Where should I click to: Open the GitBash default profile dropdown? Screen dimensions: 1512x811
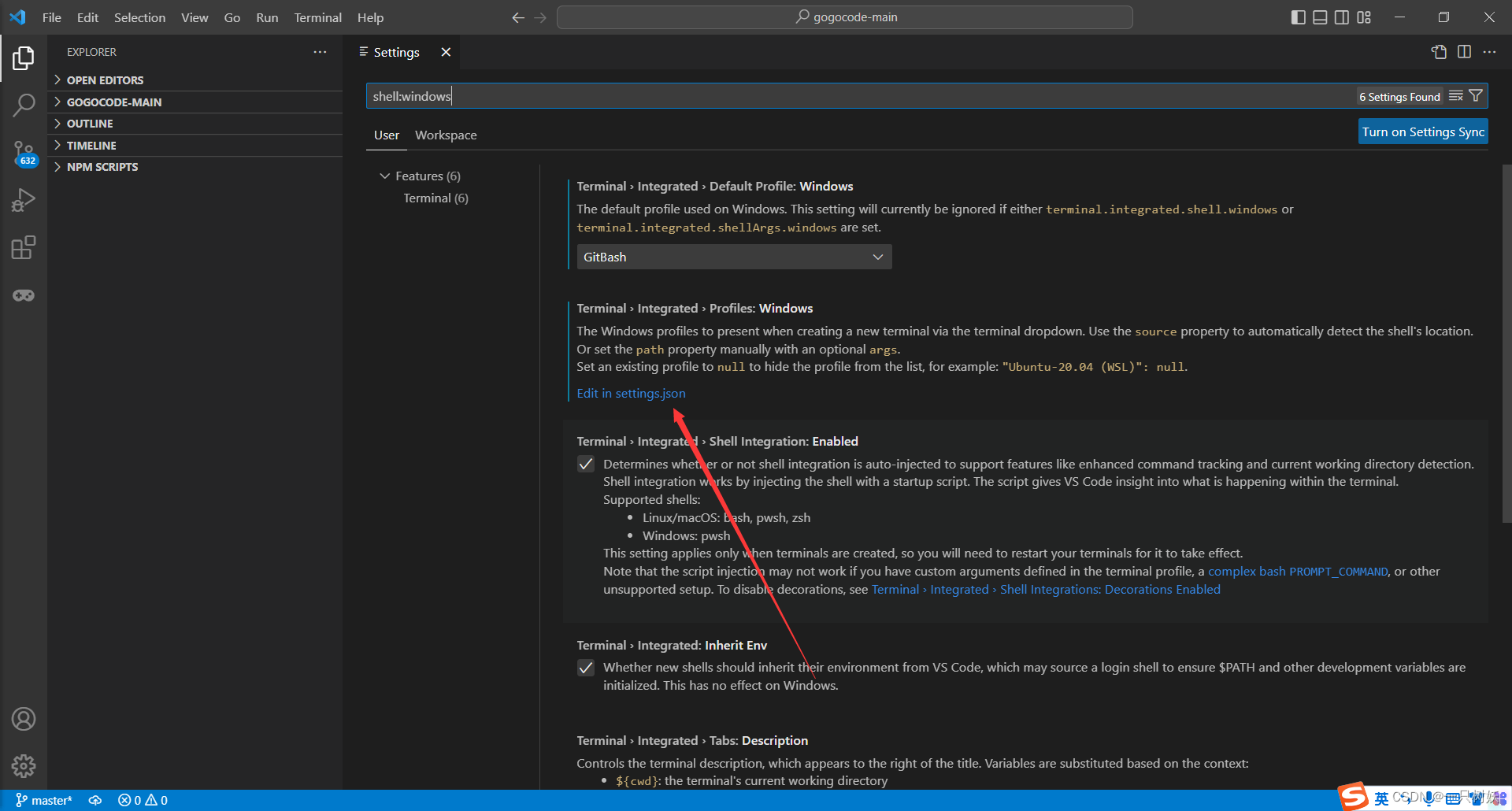733,256
